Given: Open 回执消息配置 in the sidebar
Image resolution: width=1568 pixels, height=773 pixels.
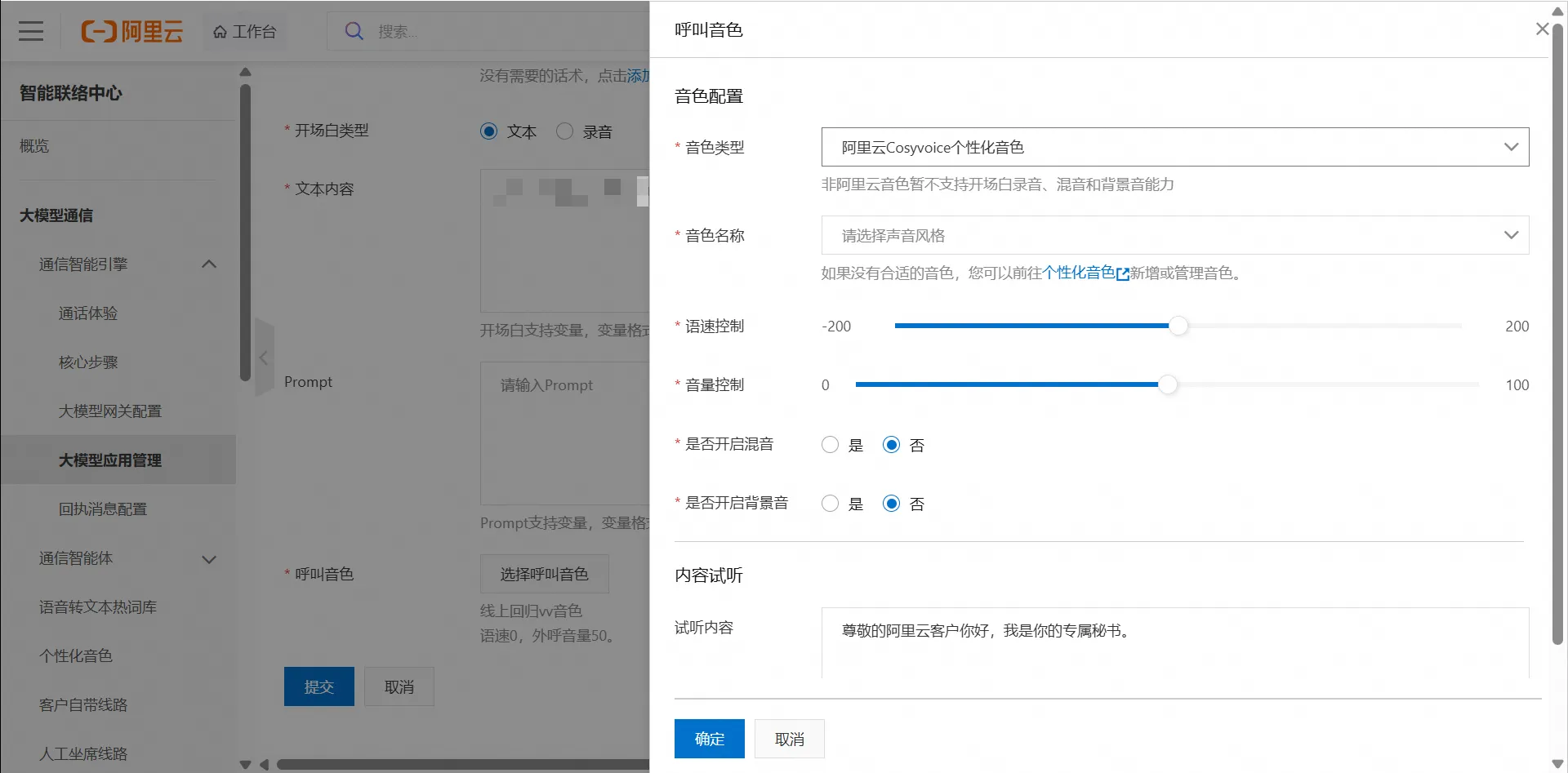Looking at the screenshot, I should pyautogui.click(x=103, y=509).
